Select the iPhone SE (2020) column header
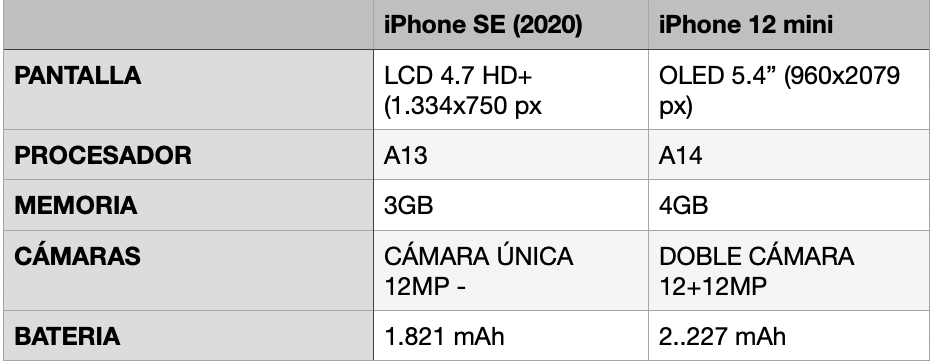This screenshot has height=362, width=930. click(511, 25)
